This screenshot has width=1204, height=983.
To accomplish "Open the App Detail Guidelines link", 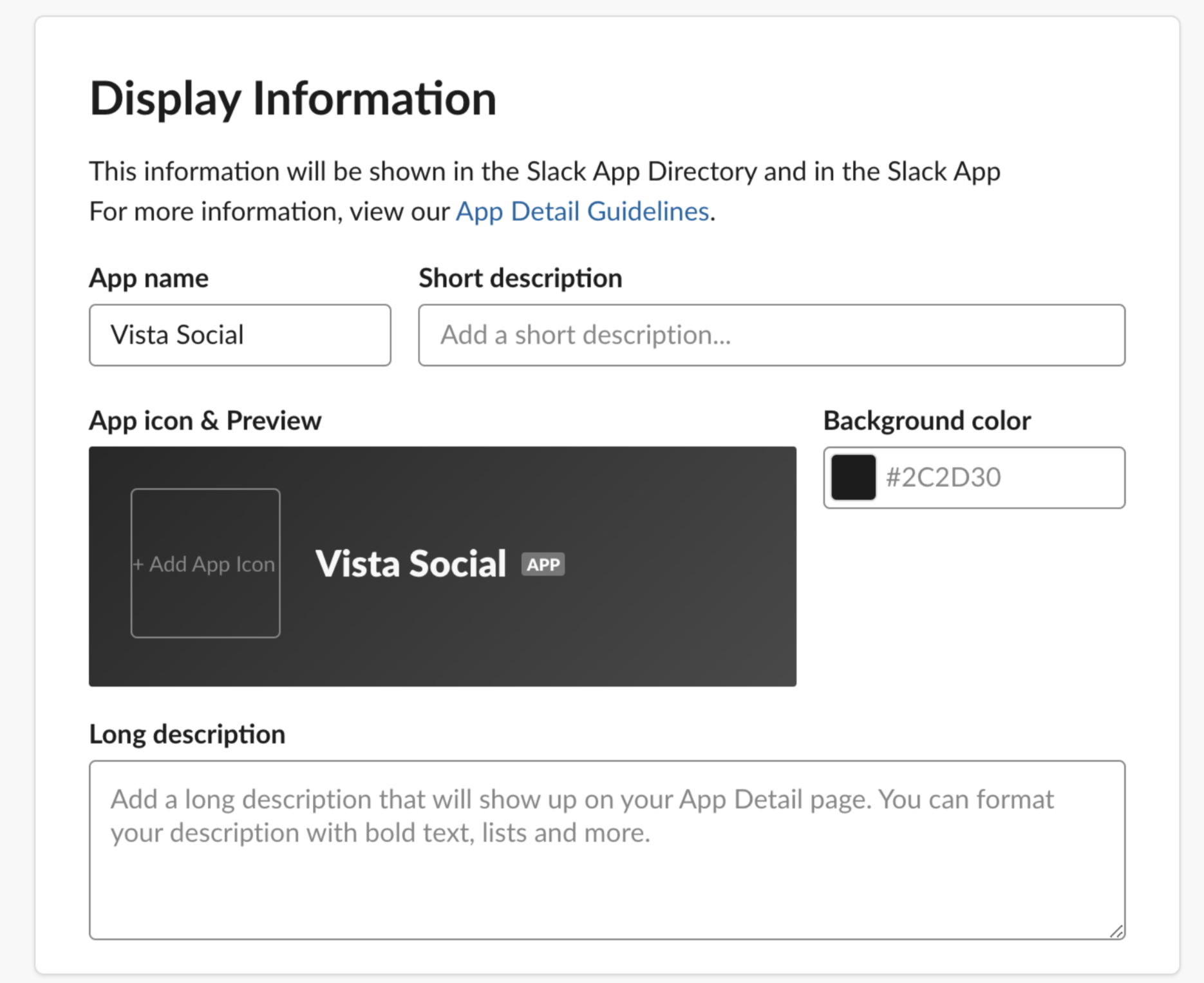I will [x=581, y=211].
